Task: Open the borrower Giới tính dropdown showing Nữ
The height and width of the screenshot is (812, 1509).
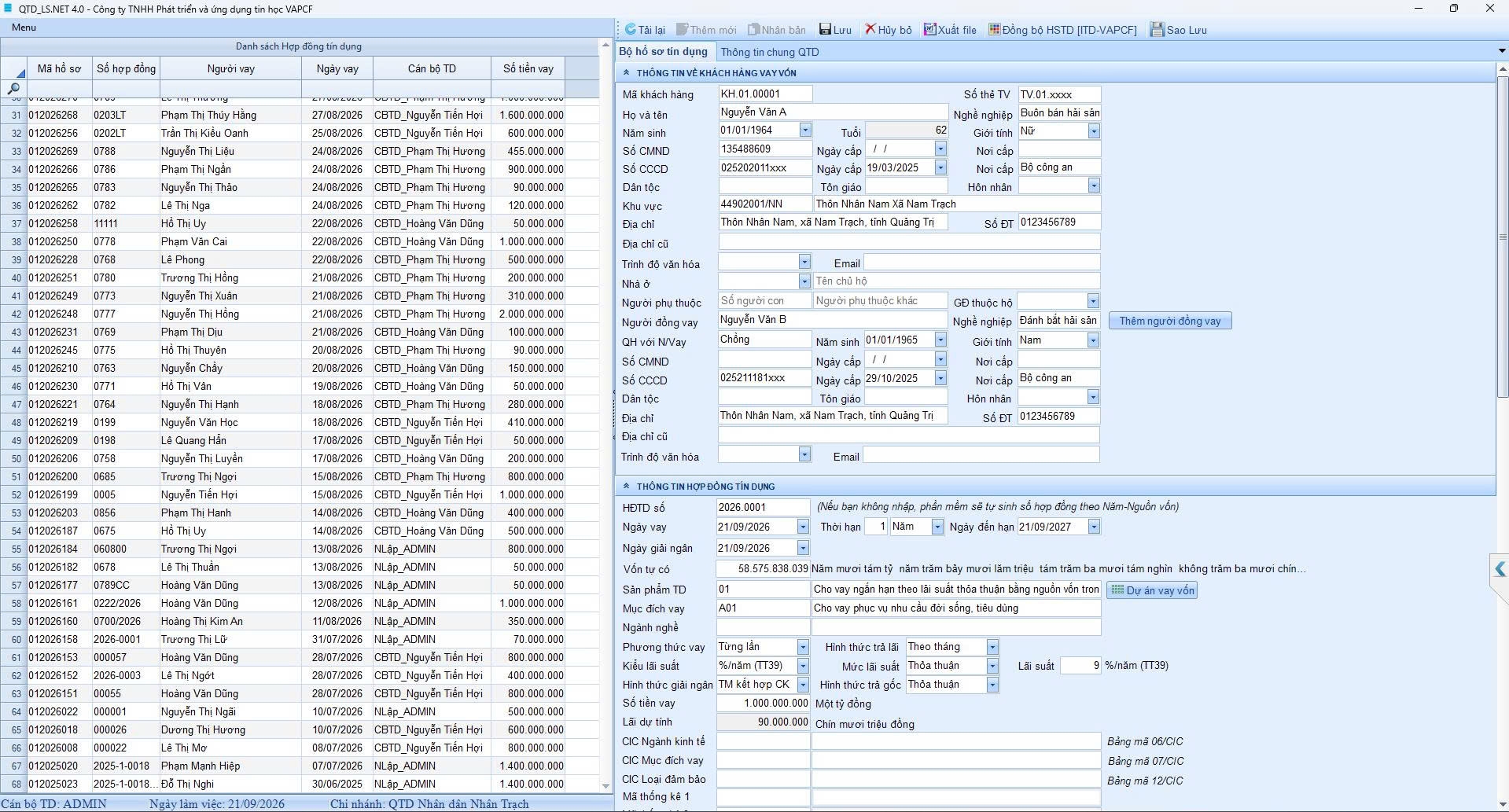Action: point(1093,131)
